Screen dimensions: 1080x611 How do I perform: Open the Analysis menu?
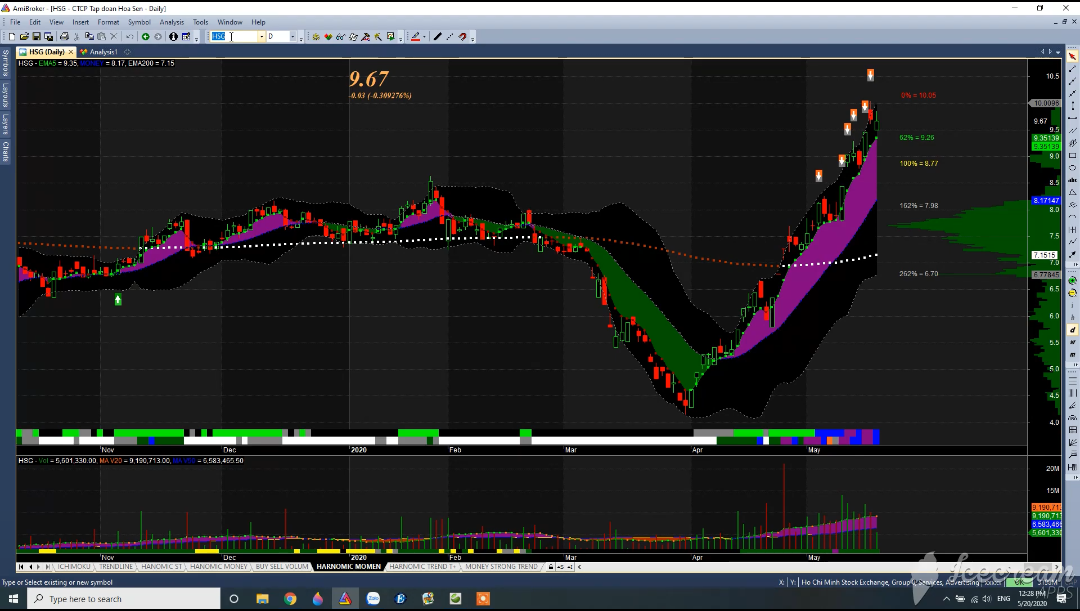point(172,22)
